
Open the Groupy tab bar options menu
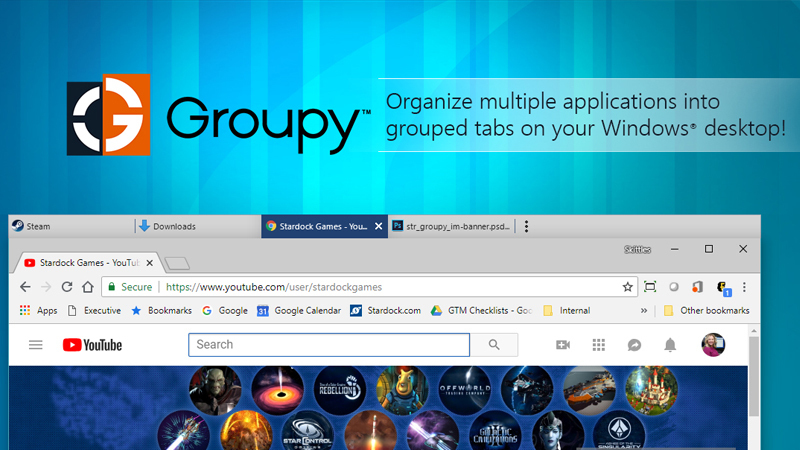pyautogui.click(x=526, y=226)
